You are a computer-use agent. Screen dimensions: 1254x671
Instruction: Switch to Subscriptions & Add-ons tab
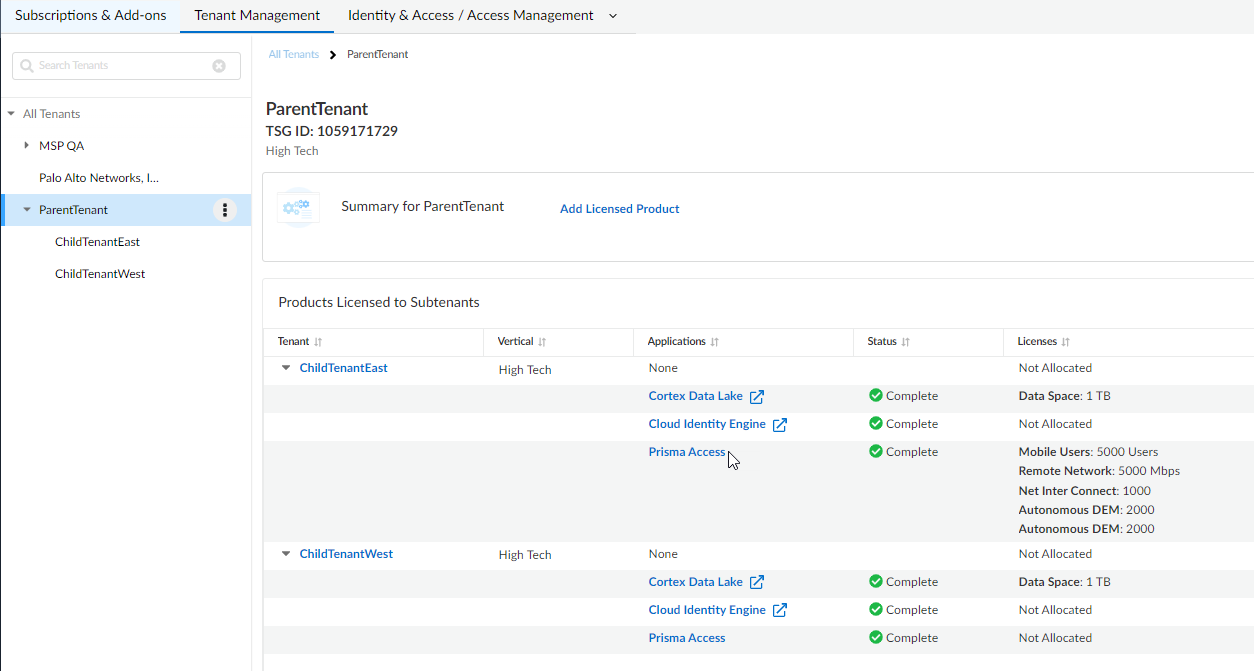point(90,16)
